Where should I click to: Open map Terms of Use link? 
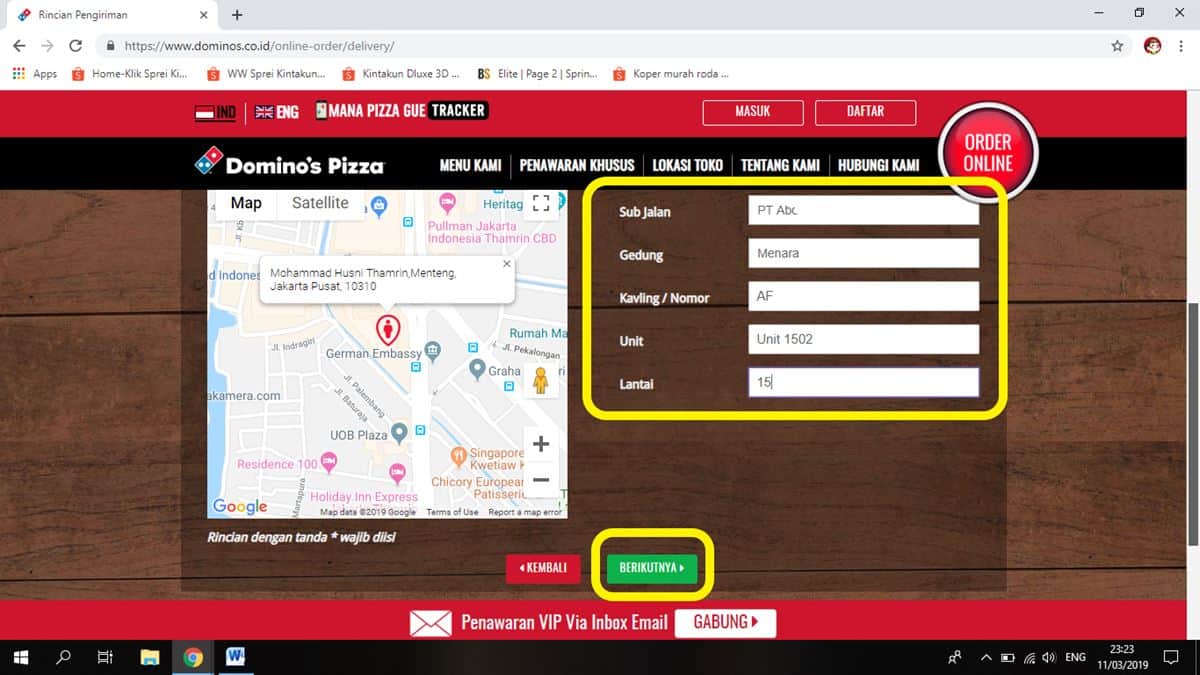click(x=452, y=512)
